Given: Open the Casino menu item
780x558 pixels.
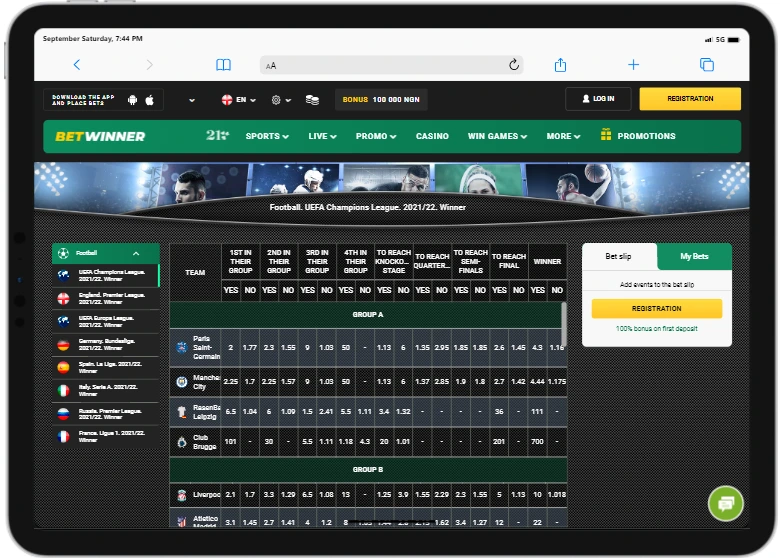Looking at the screenshot, I should tap(432, 136).
